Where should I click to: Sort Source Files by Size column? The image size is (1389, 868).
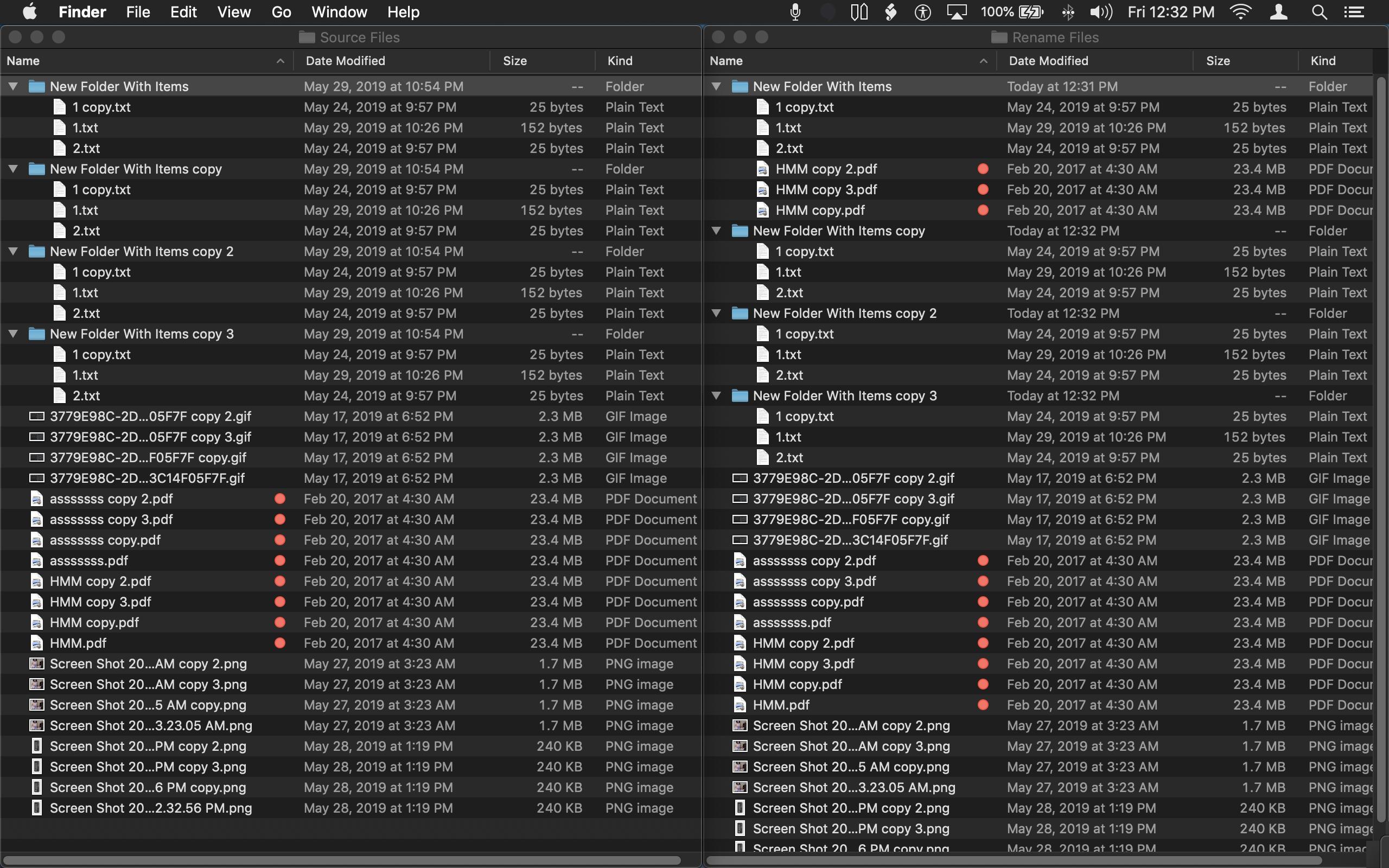(x=543, y=61)
